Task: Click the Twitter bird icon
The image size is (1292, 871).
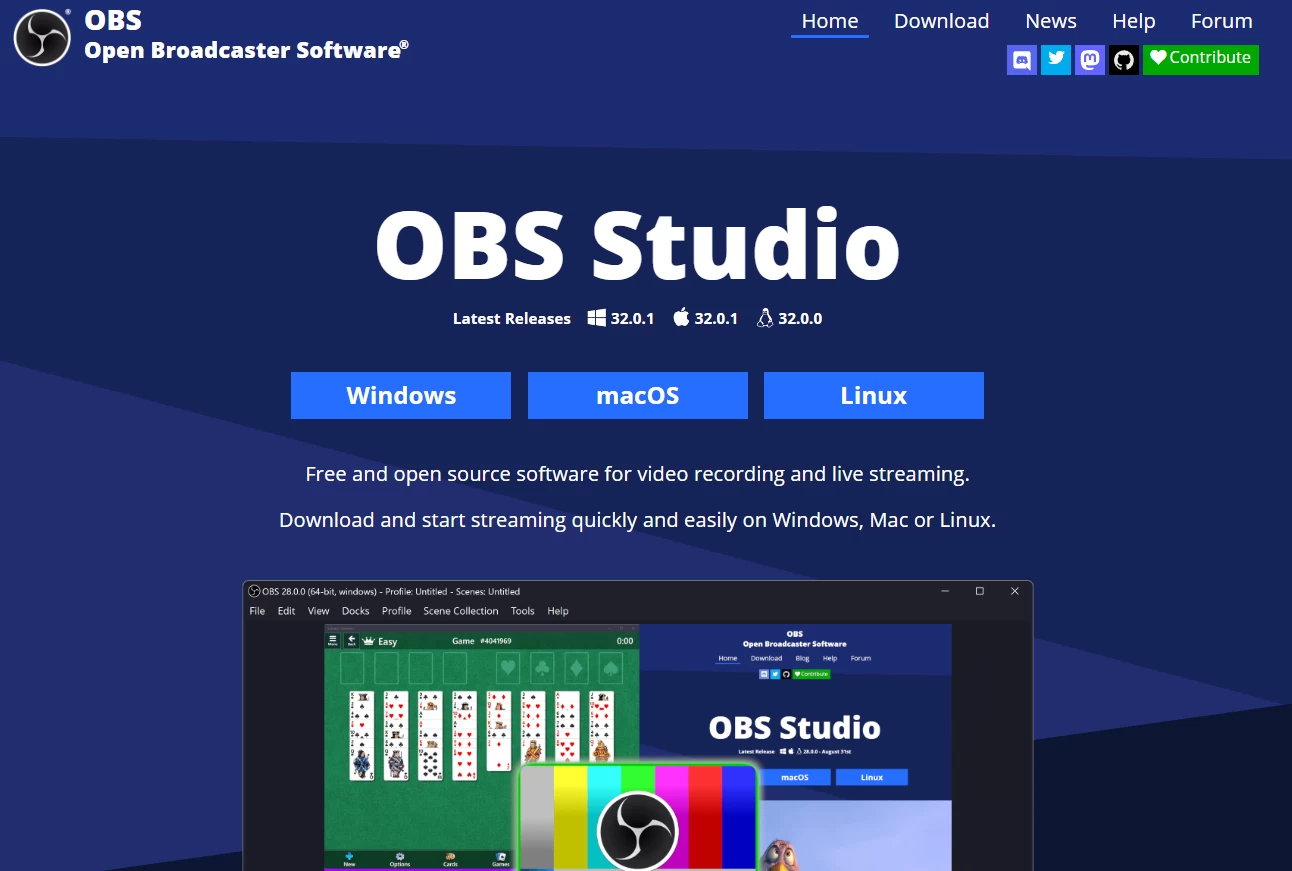Action: click(x=1055, y=59)
